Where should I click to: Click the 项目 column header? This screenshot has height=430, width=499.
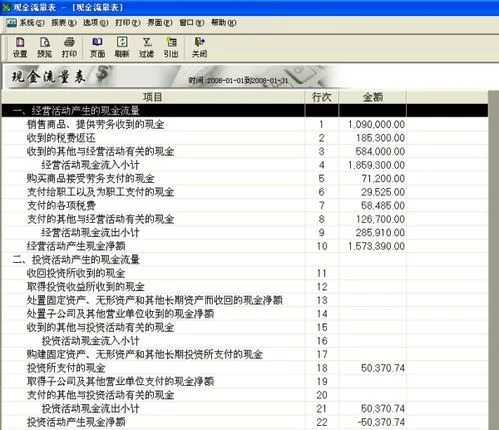pos(153,97)
